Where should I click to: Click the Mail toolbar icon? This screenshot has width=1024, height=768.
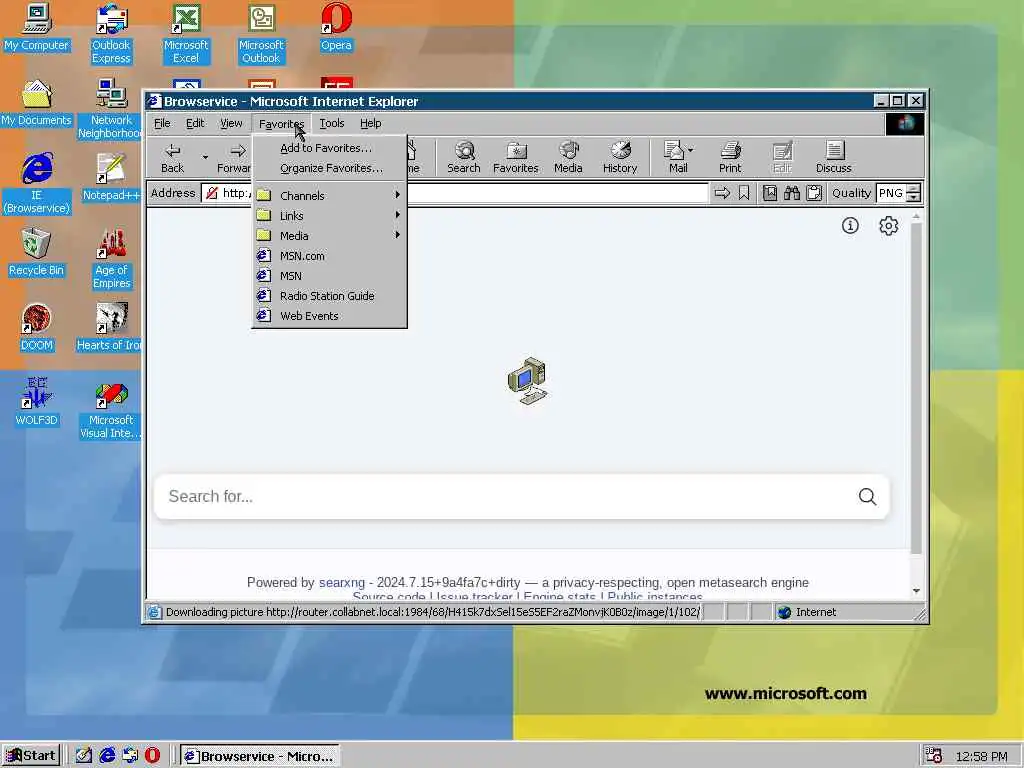point(678,157)
